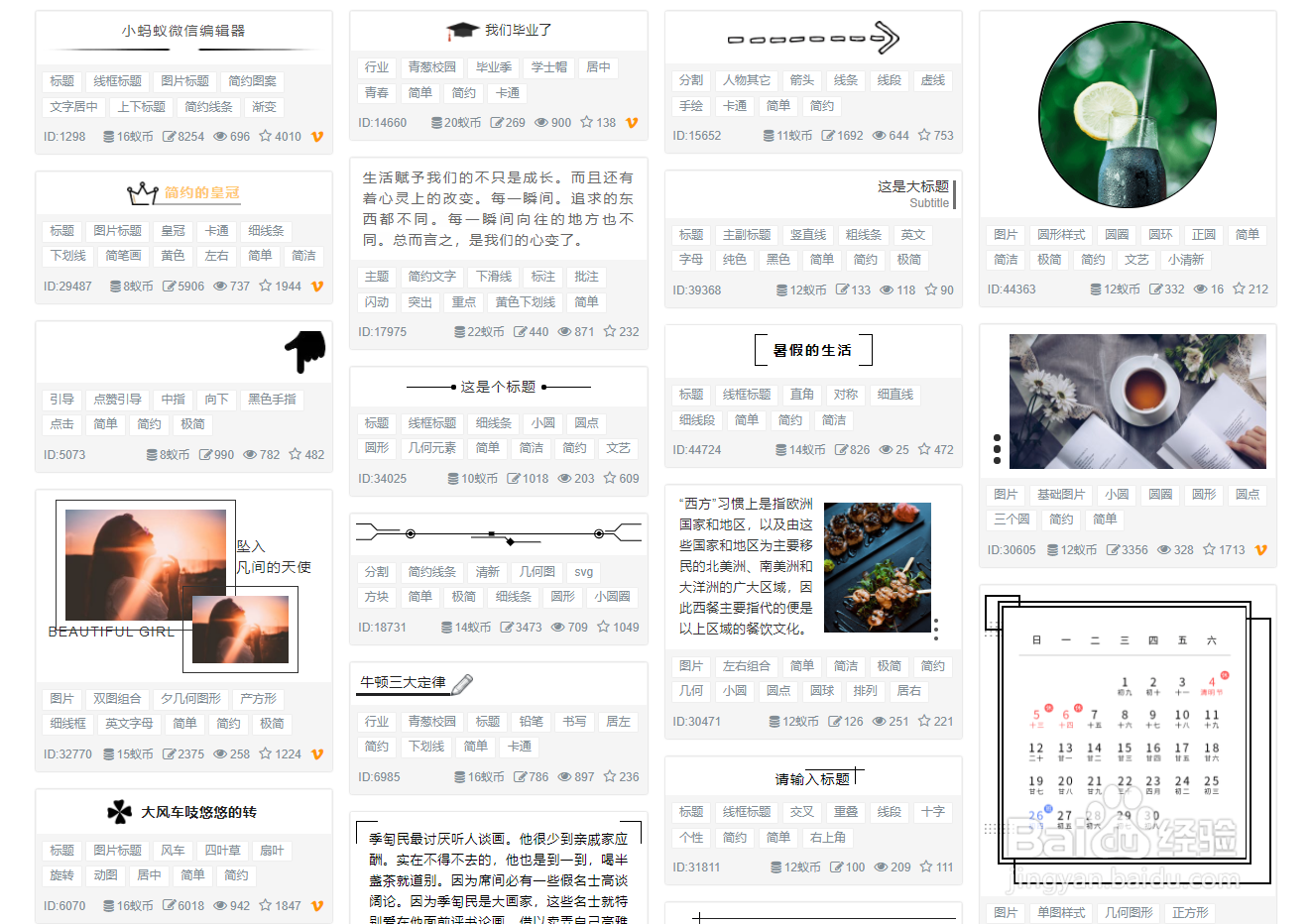Click coin icon next to 22蚁币
The image size is (1311, 924).
(x=460, y=332)
